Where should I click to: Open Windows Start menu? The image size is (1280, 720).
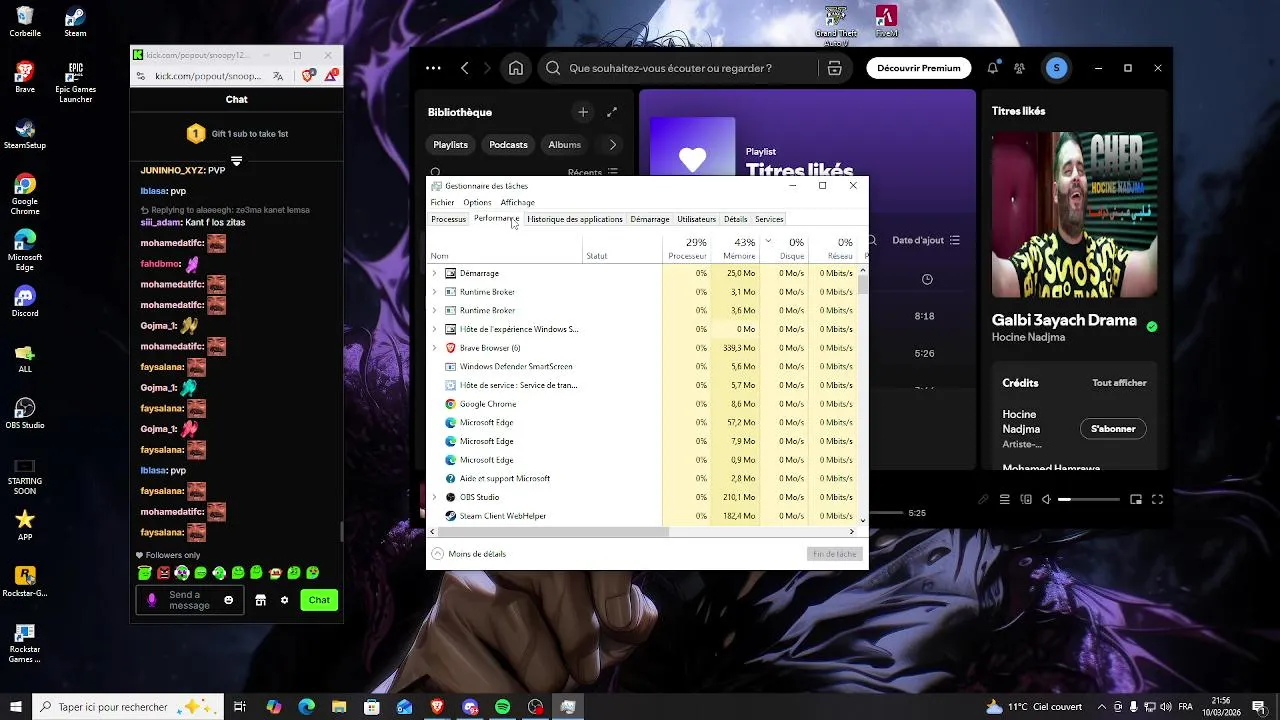point(16,707)
